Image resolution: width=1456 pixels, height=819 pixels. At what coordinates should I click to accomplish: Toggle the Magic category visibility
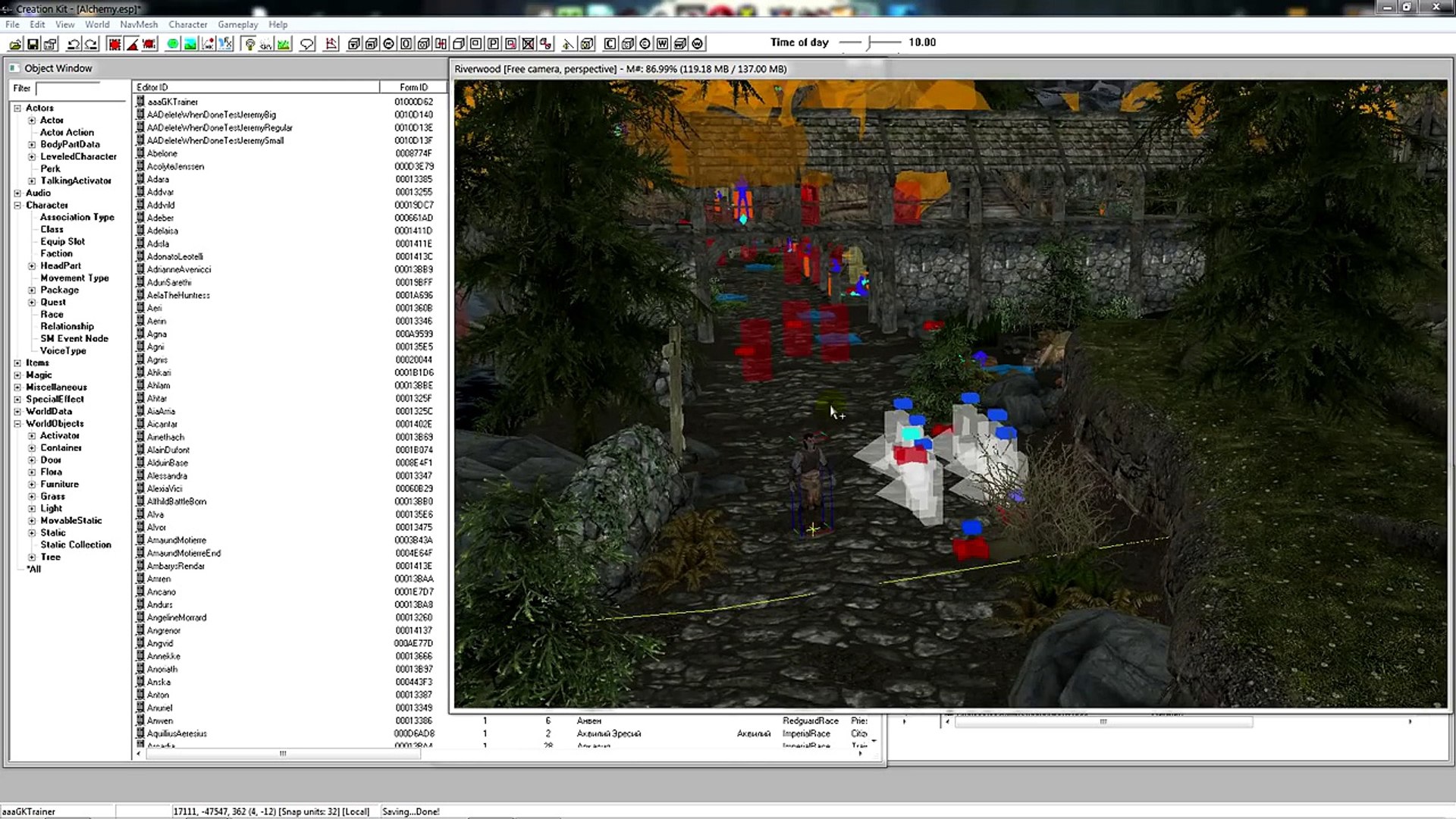pyautogui.click(x=18, y=374)
